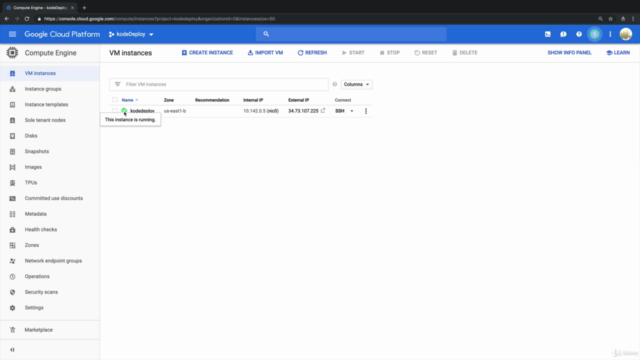Click the Committed use discounts icon

click(12, 198)
